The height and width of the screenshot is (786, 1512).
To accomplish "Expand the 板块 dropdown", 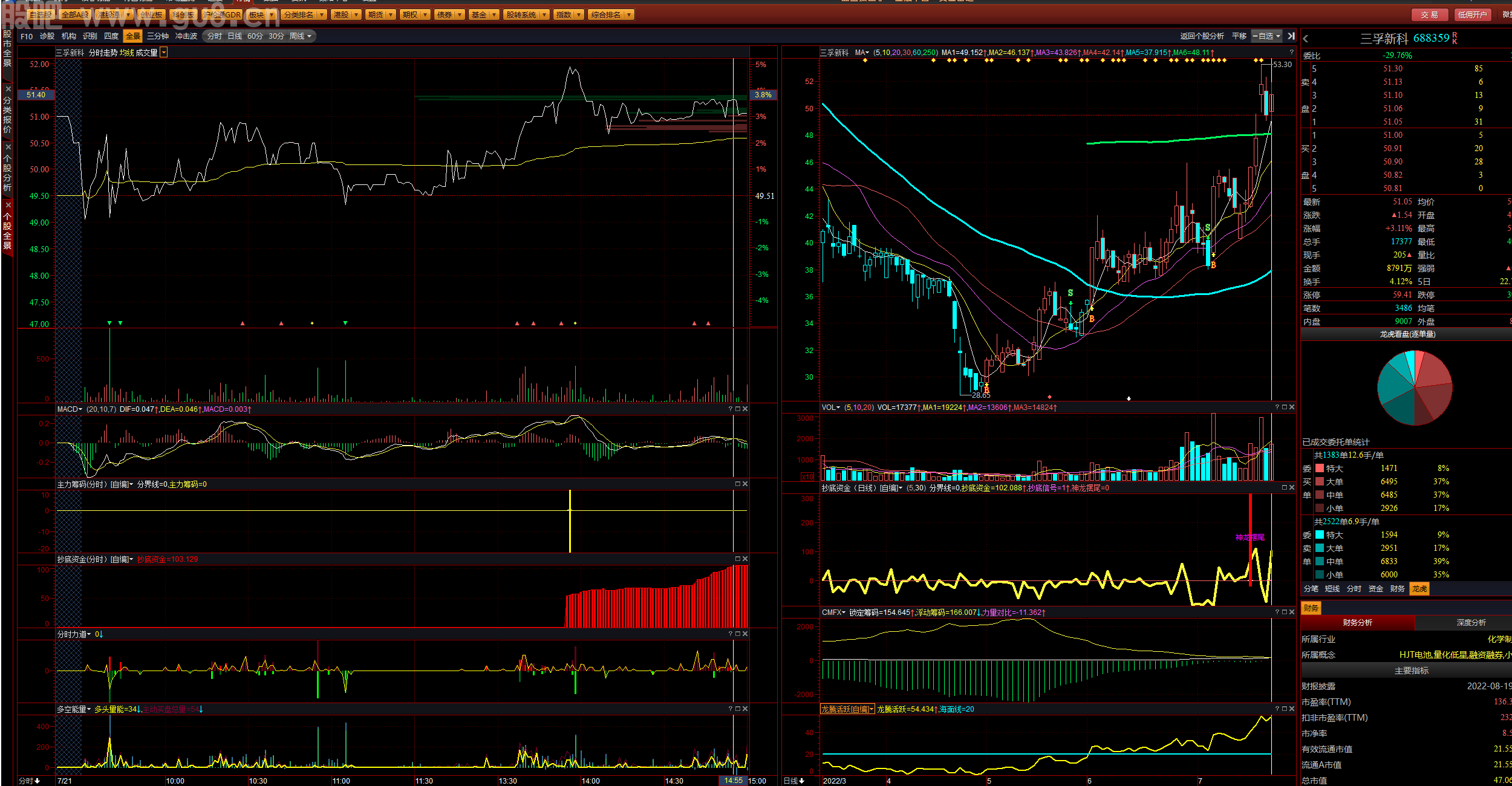I will [272, 15].
